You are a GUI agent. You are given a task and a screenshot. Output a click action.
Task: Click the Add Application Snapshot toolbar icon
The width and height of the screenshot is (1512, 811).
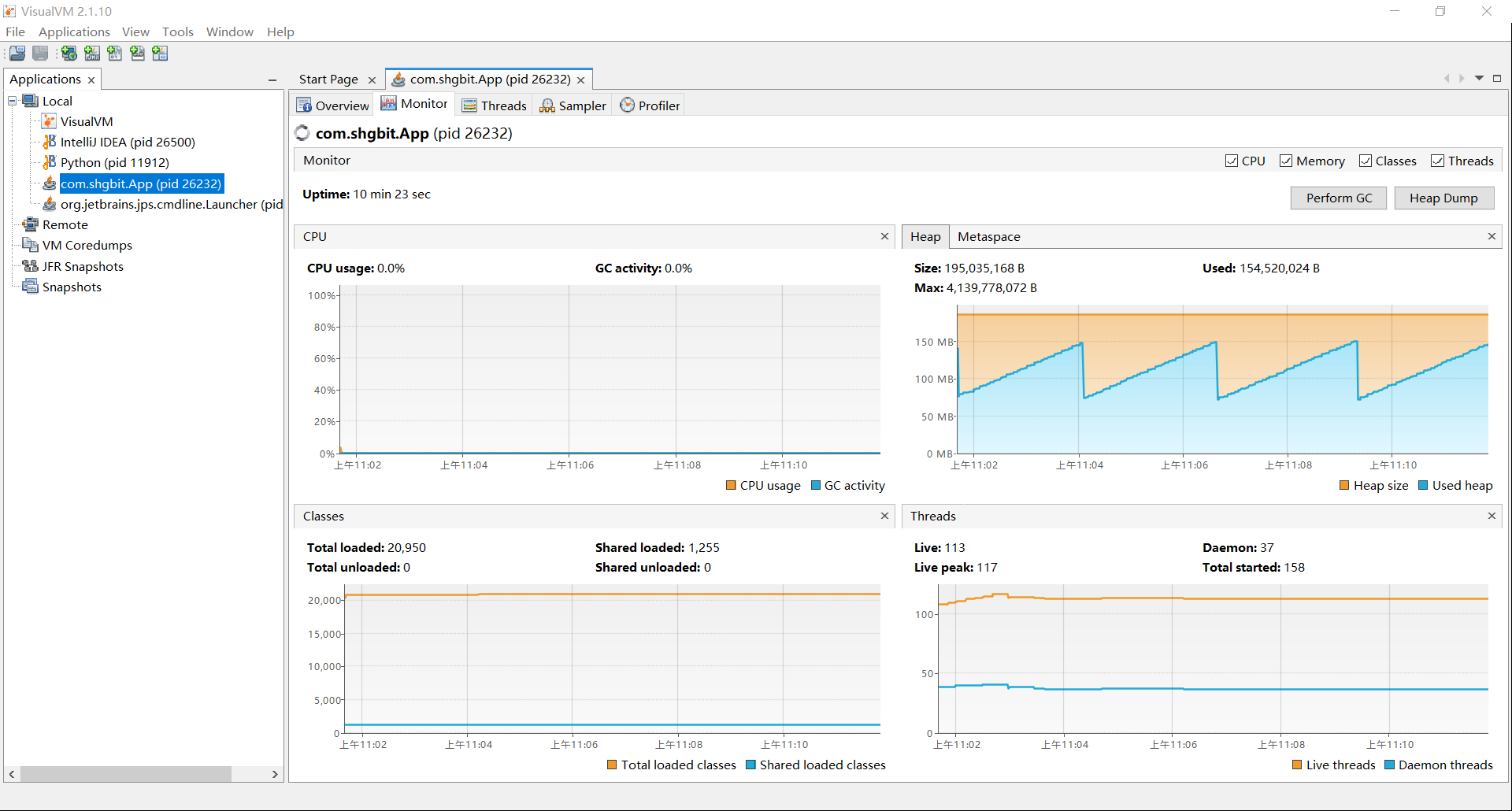(x=161, y=54)
